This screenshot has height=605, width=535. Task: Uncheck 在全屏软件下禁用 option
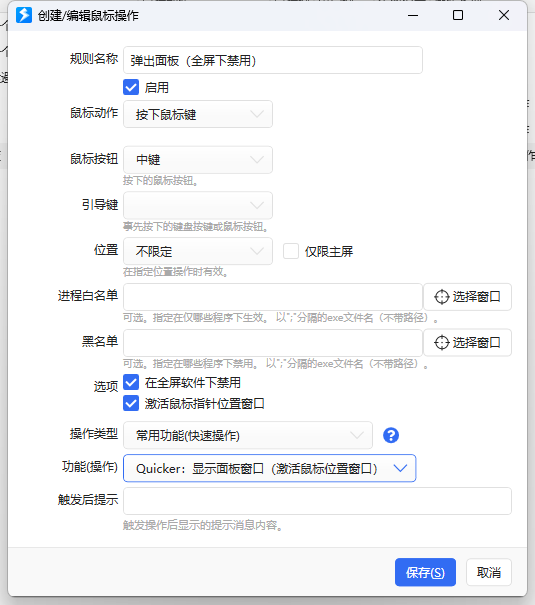131,383
